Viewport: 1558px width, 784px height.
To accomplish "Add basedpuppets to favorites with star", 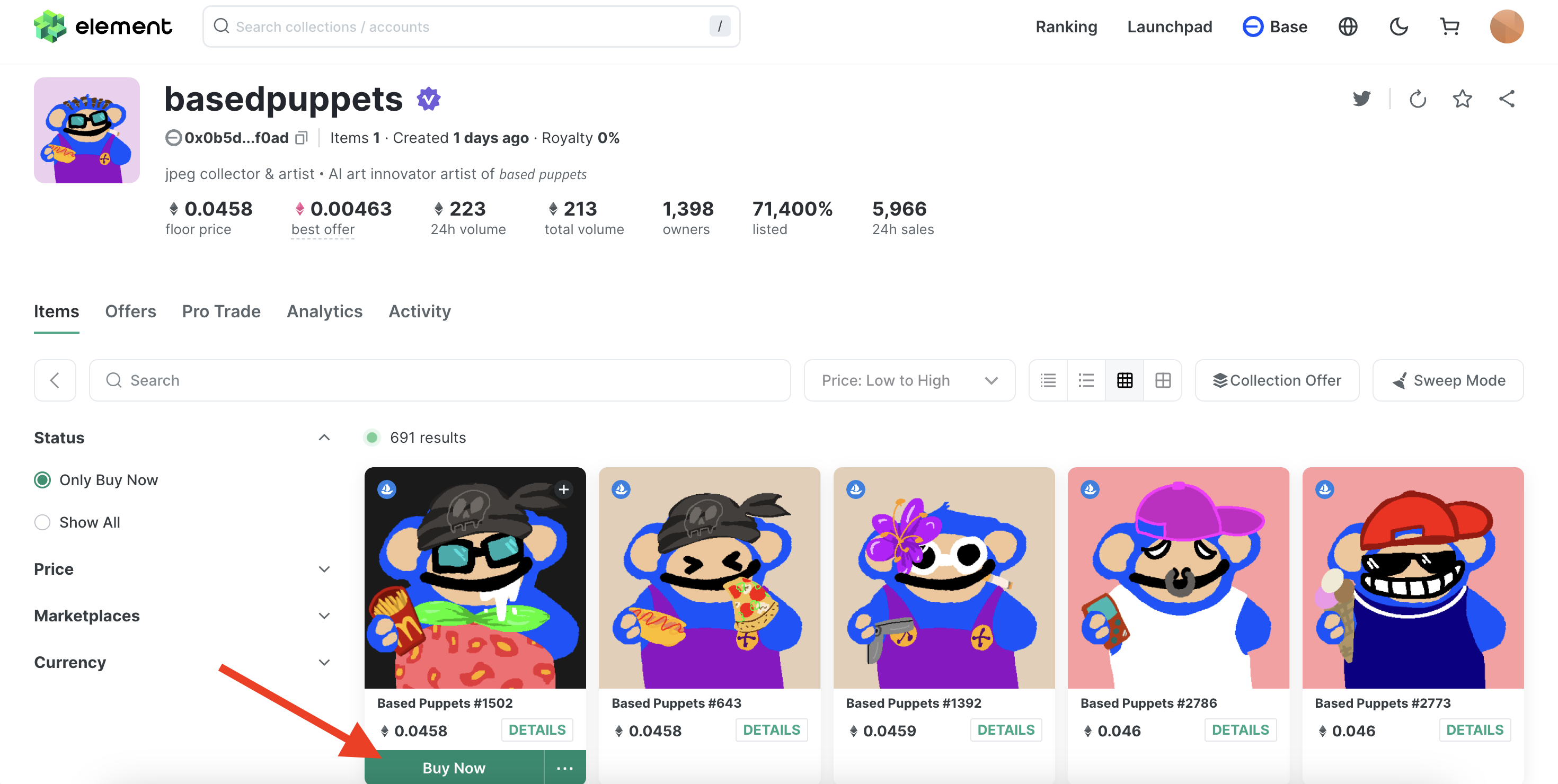I will tap(1463, 99).
